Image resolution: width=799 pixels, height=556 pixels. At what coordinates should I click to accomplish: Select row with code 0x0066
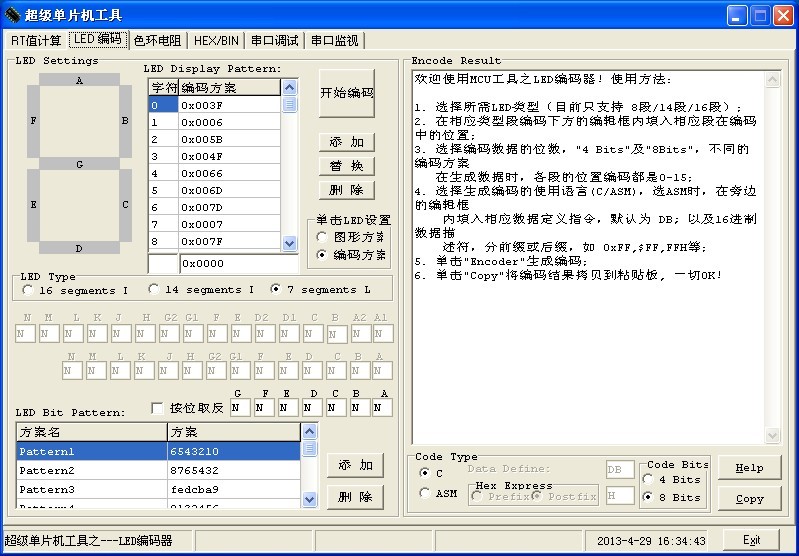point(215,173)
